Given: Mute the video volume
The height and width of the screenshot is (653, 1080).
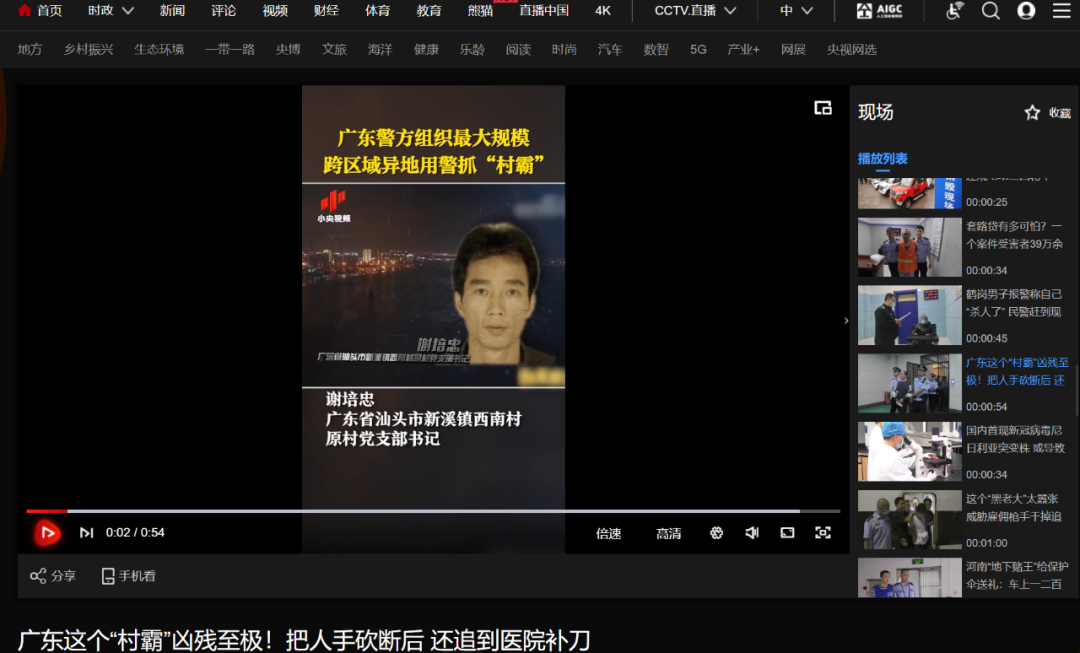Looking at the screenshot, I should (x=752, y=533).
